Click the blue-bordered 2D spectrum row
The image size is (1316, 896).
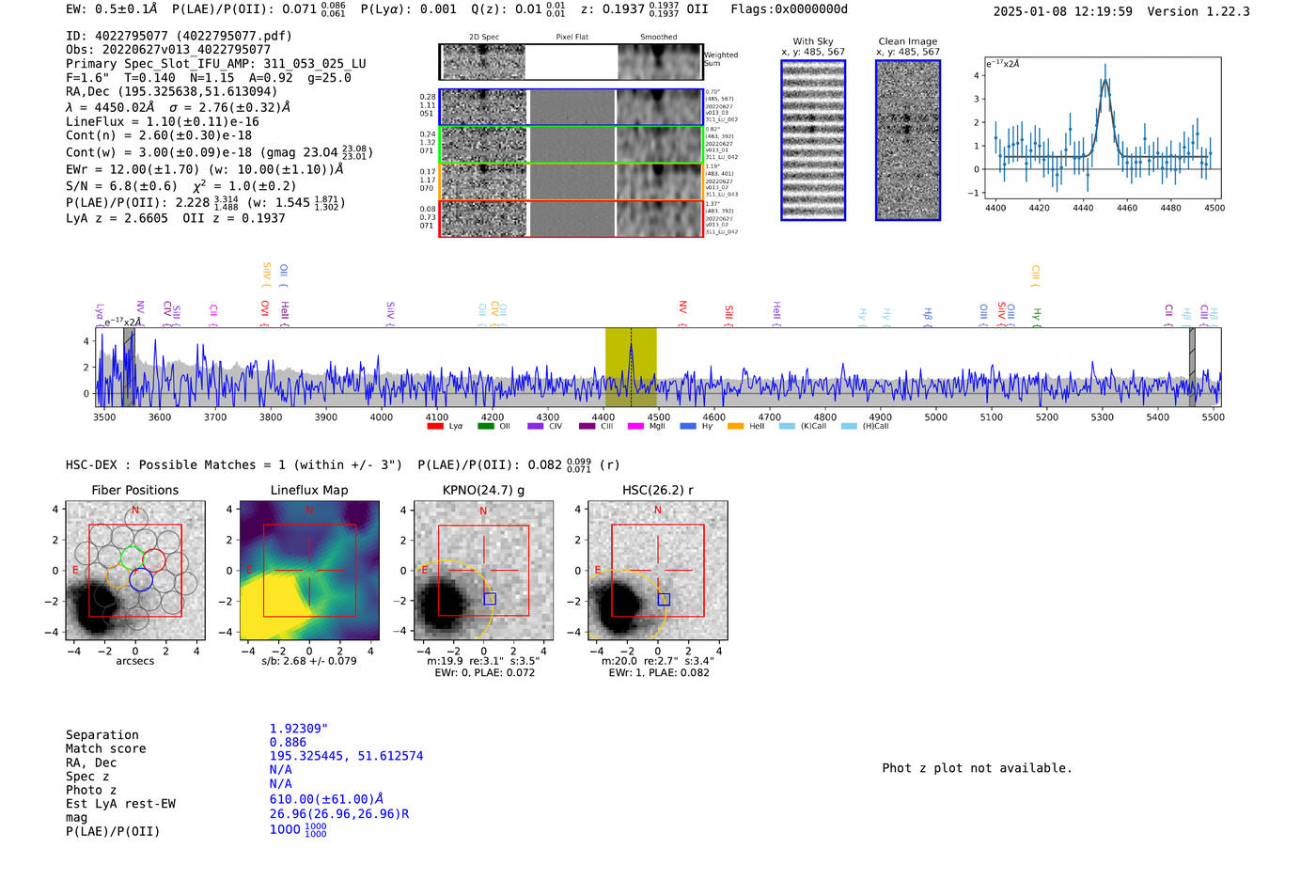coord(572,107)
